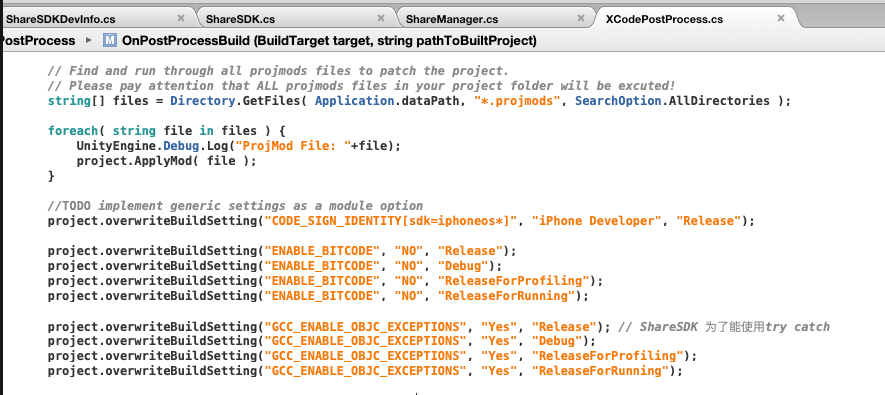Viewport: 885px width, 395px height.
Task: Click the "*.projmods" string literal
Action: 518,101
